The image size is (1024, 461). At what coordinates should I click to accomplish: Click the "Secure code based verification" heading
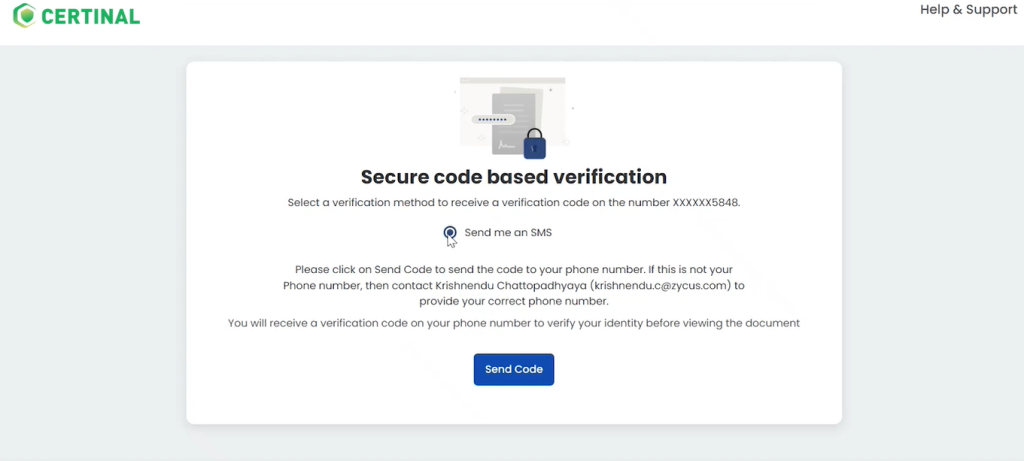pos(514,177)
